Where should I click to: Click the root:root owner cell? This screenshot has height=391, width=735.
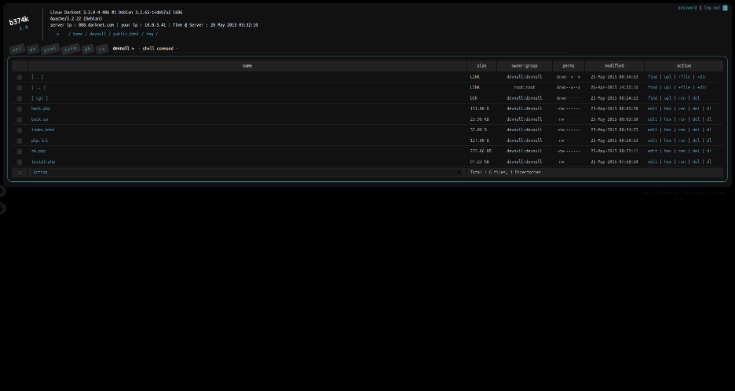[x=525, y=88]
